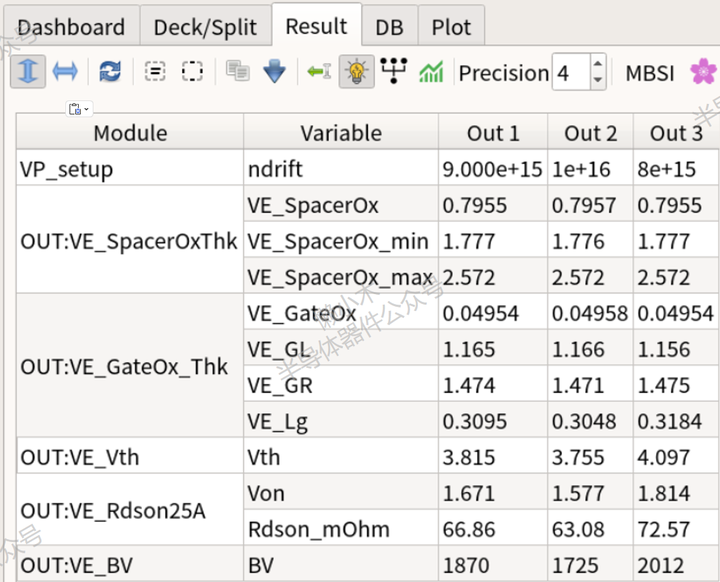Open the Deck/Split tab
The image size is (720, 582).
click(205, 27)
